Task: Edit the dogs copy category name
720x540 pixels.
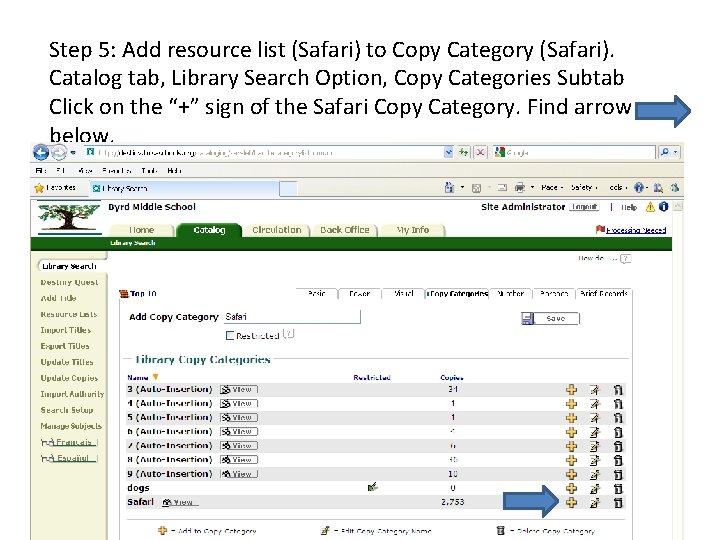Action: click(595, 488)
